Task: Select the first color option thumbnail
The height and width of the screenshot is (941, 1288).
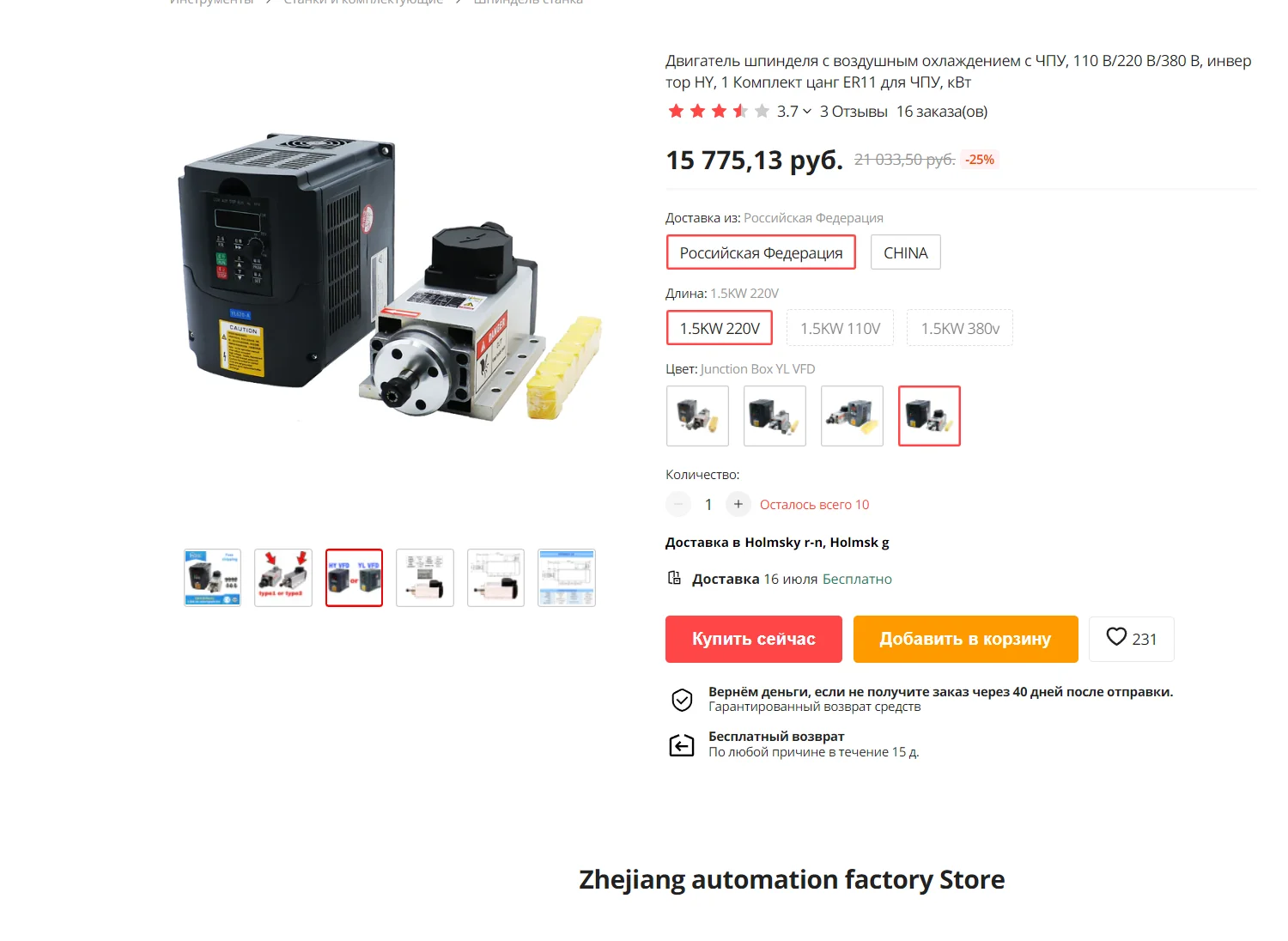Action: (697, 416)
